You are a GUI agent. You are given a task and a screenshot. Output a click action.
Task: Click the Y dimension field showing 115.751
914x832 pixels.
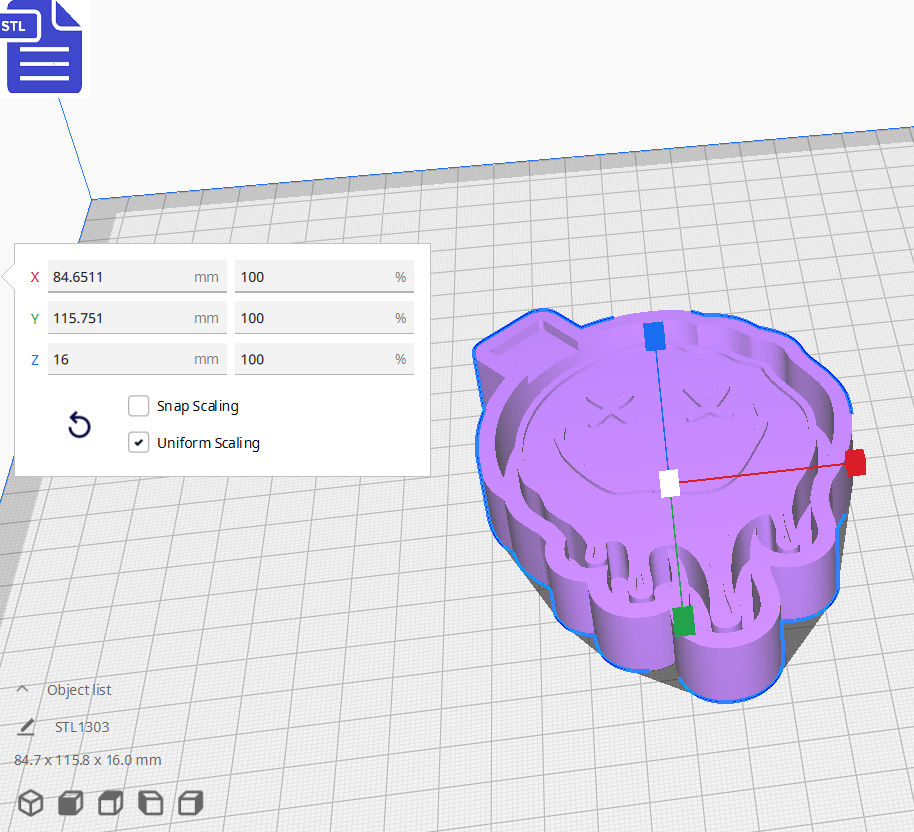coord(137,318)
